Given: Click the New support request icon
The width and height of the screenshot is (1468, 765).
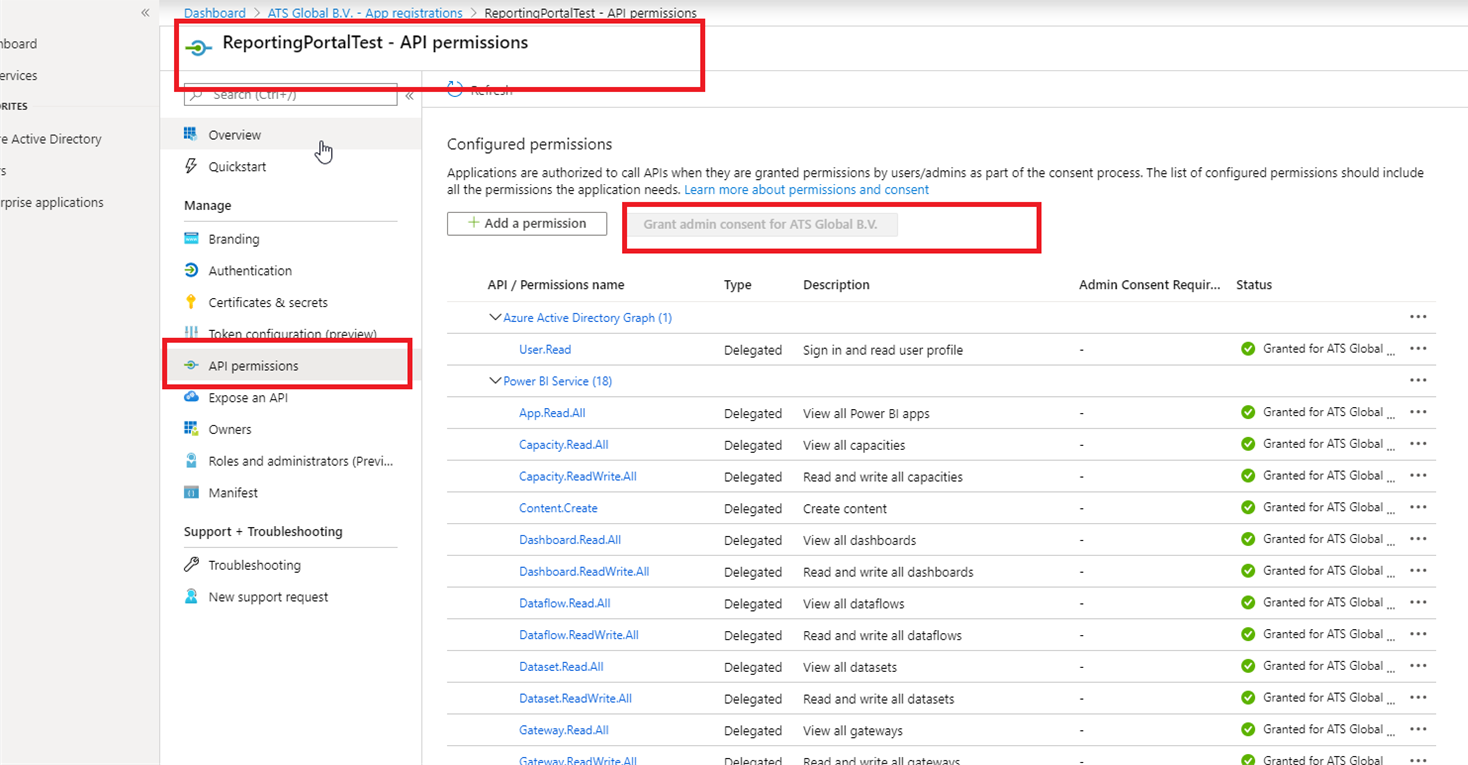Looking at the screenshot, I should tap(191, 597).
